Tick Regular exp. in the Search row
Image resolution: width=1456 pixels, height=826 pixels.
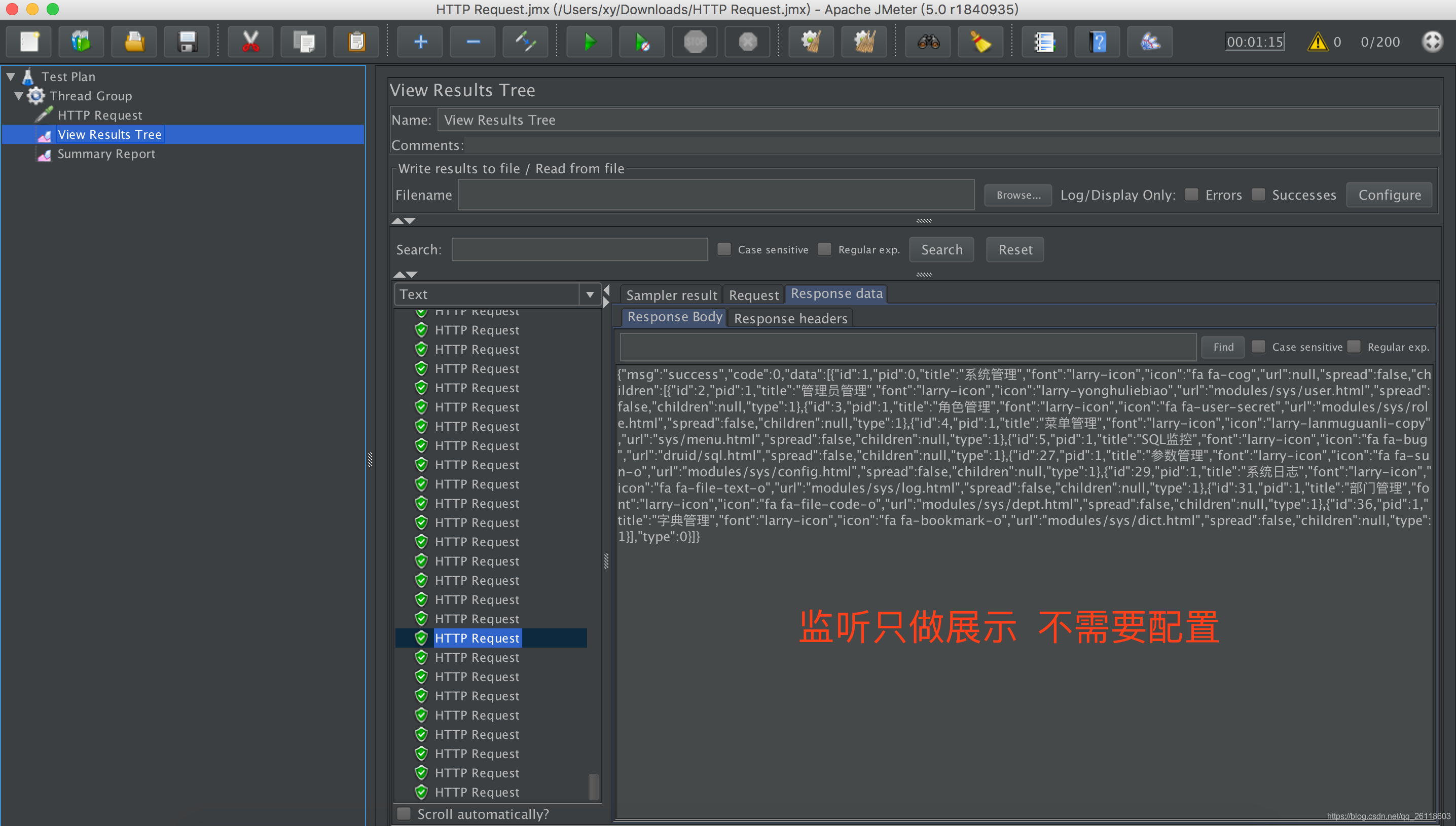pyautogui.click(x=824, y=249)
